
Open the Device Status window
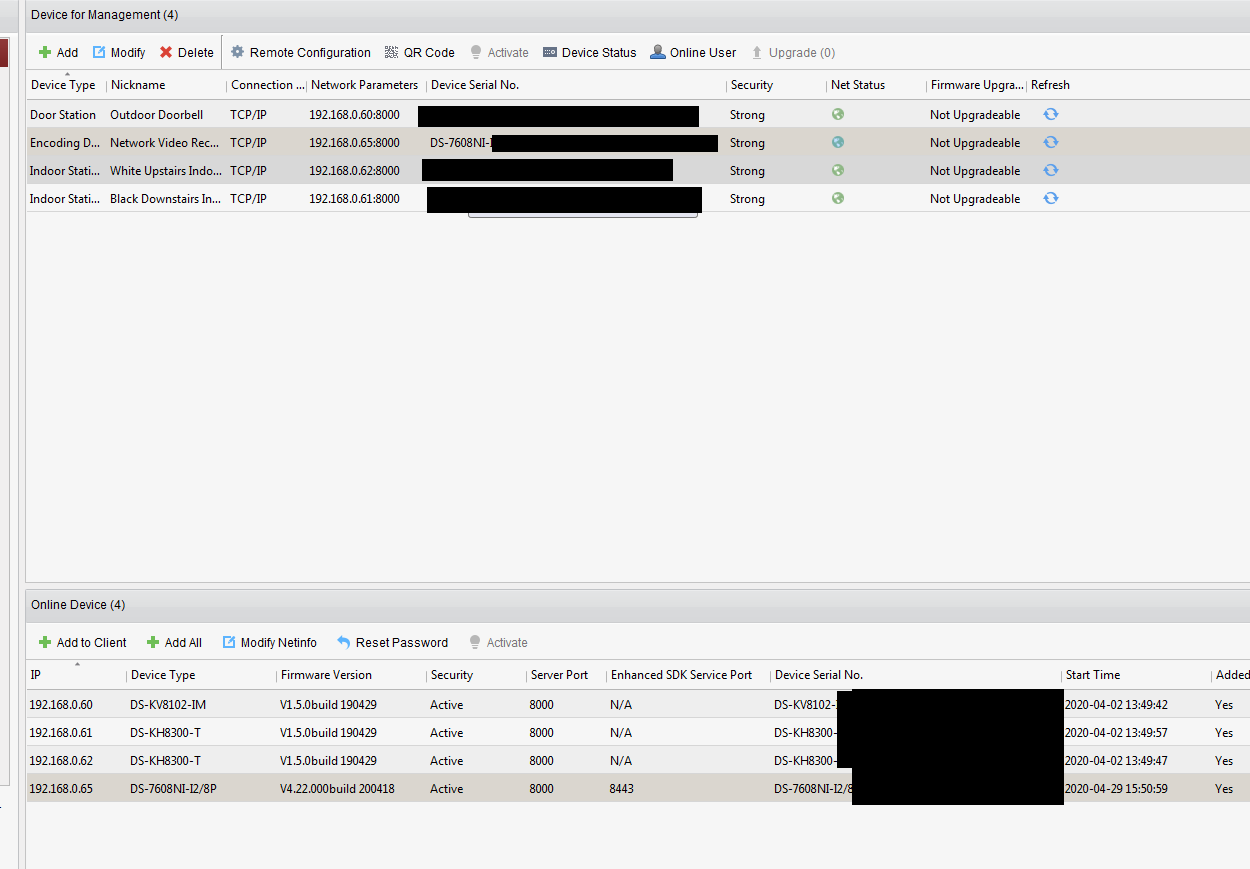590,53
